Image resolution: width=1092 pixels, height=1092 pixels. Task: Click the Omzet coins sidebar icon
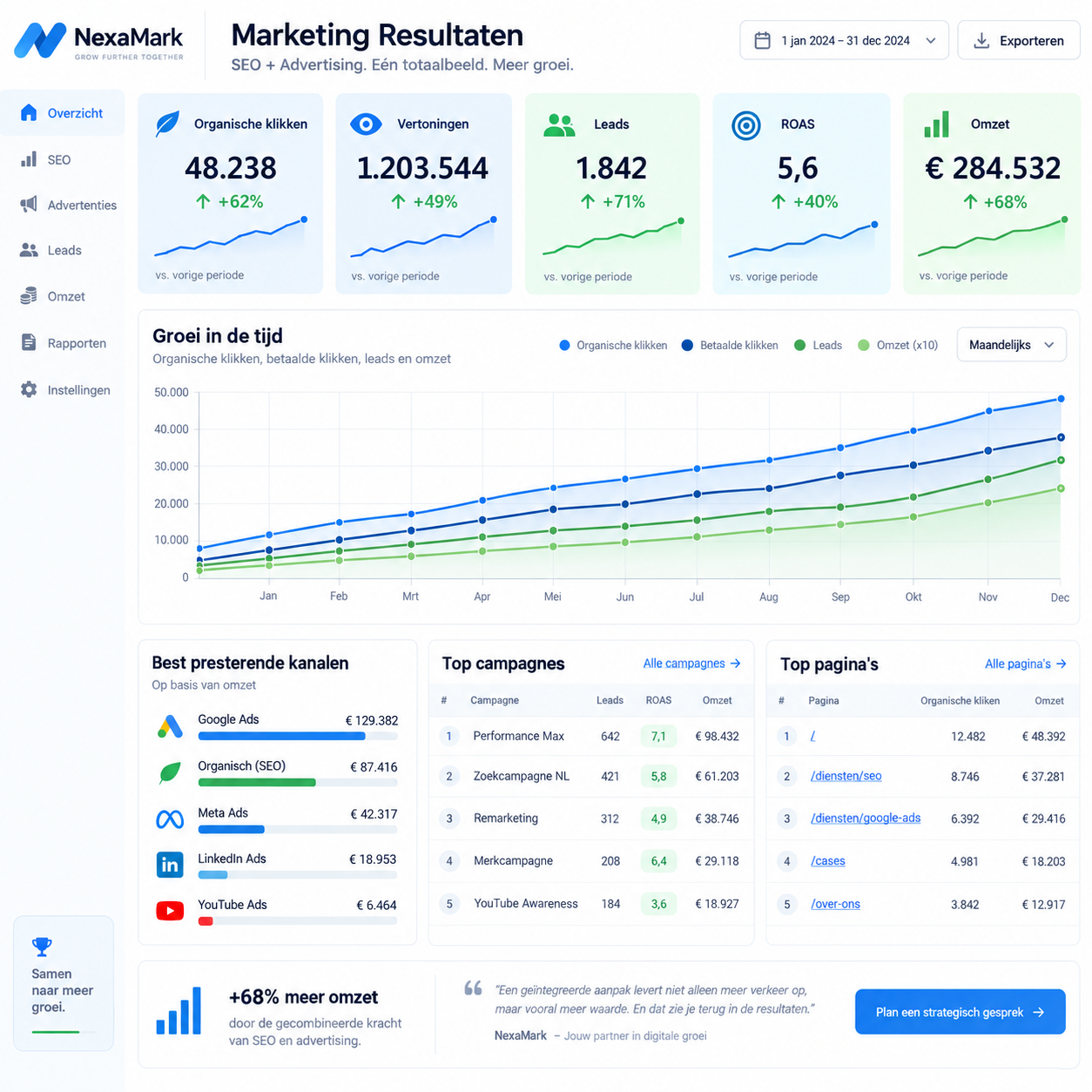pos(29,296)
